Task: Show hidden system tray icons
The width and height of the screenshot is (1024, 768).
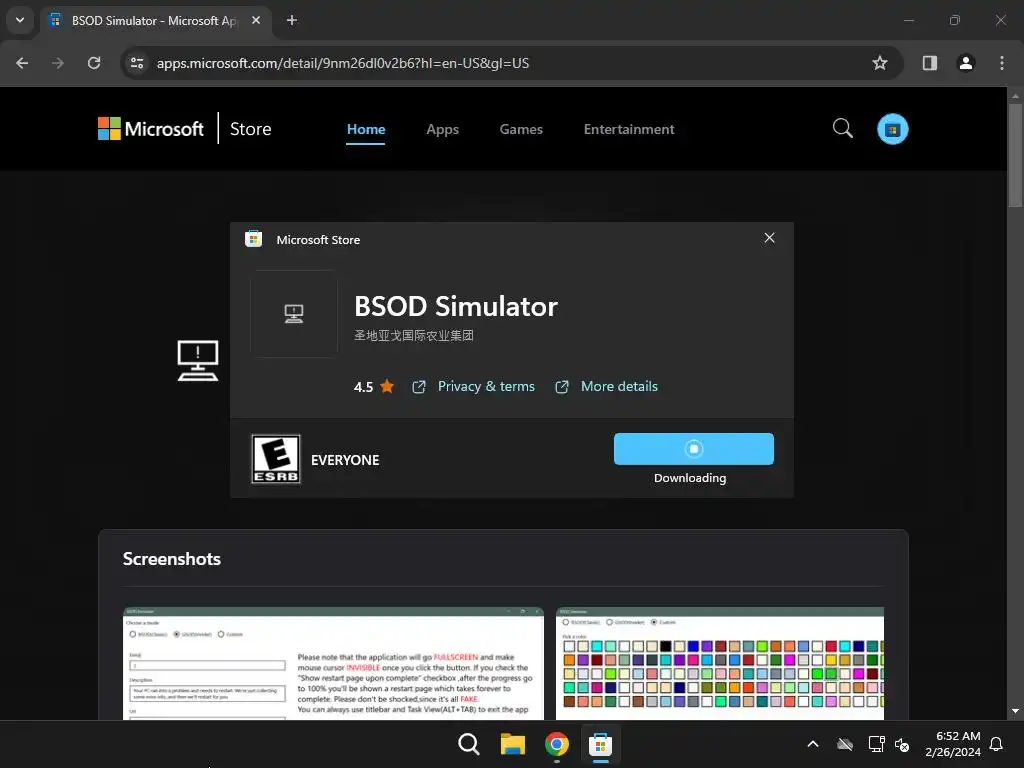Action: point(813,744)
